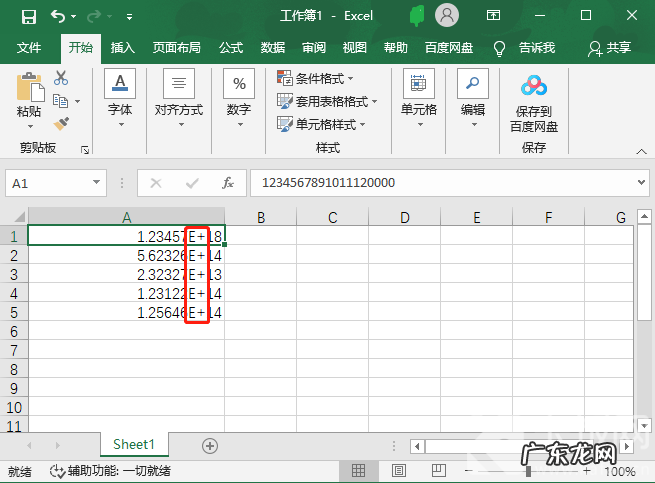Switch to Page Break Preview
This screenshot has height=483, width=655.
[x=439, y=471]
